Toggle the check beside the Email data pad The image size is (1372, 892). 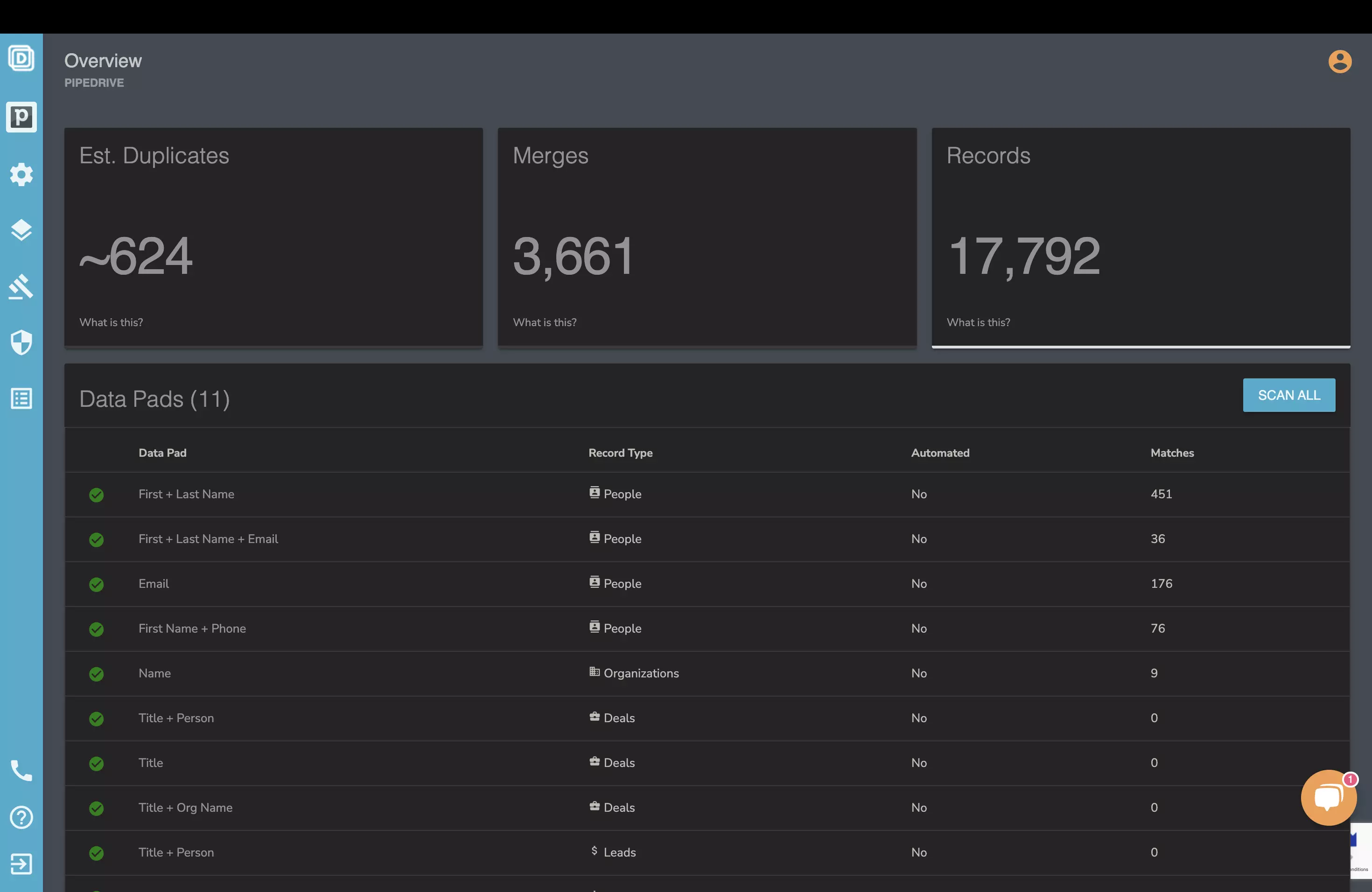[96, 584]
